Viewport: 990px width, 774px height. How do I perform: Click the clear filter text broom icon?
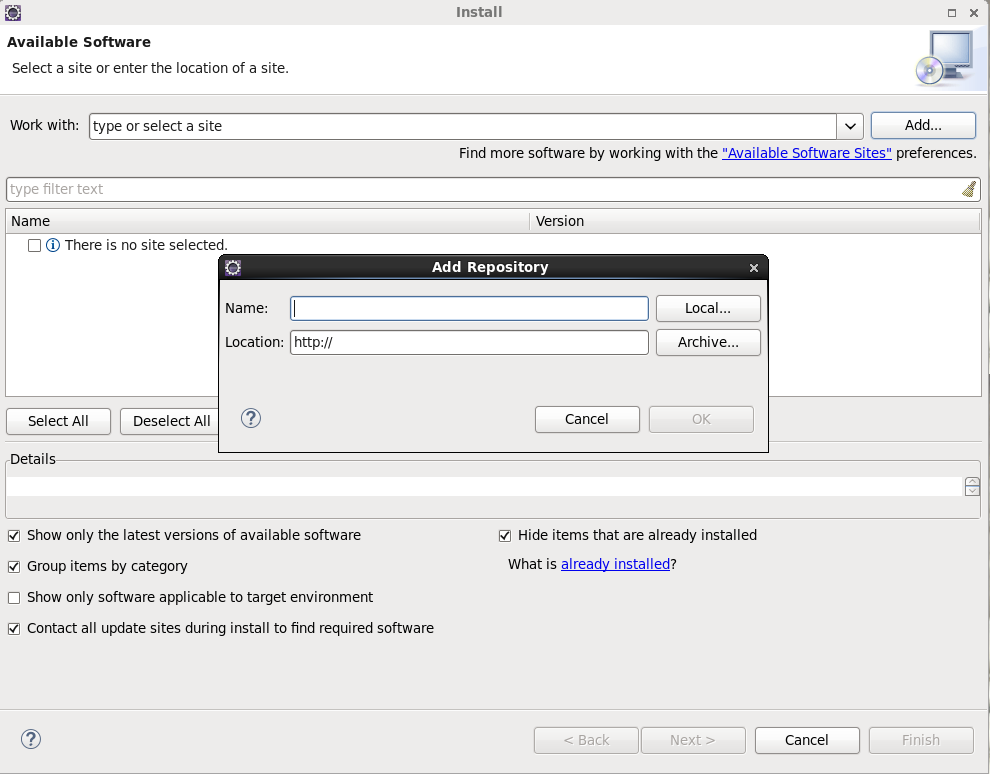click(x=968, y=189)
